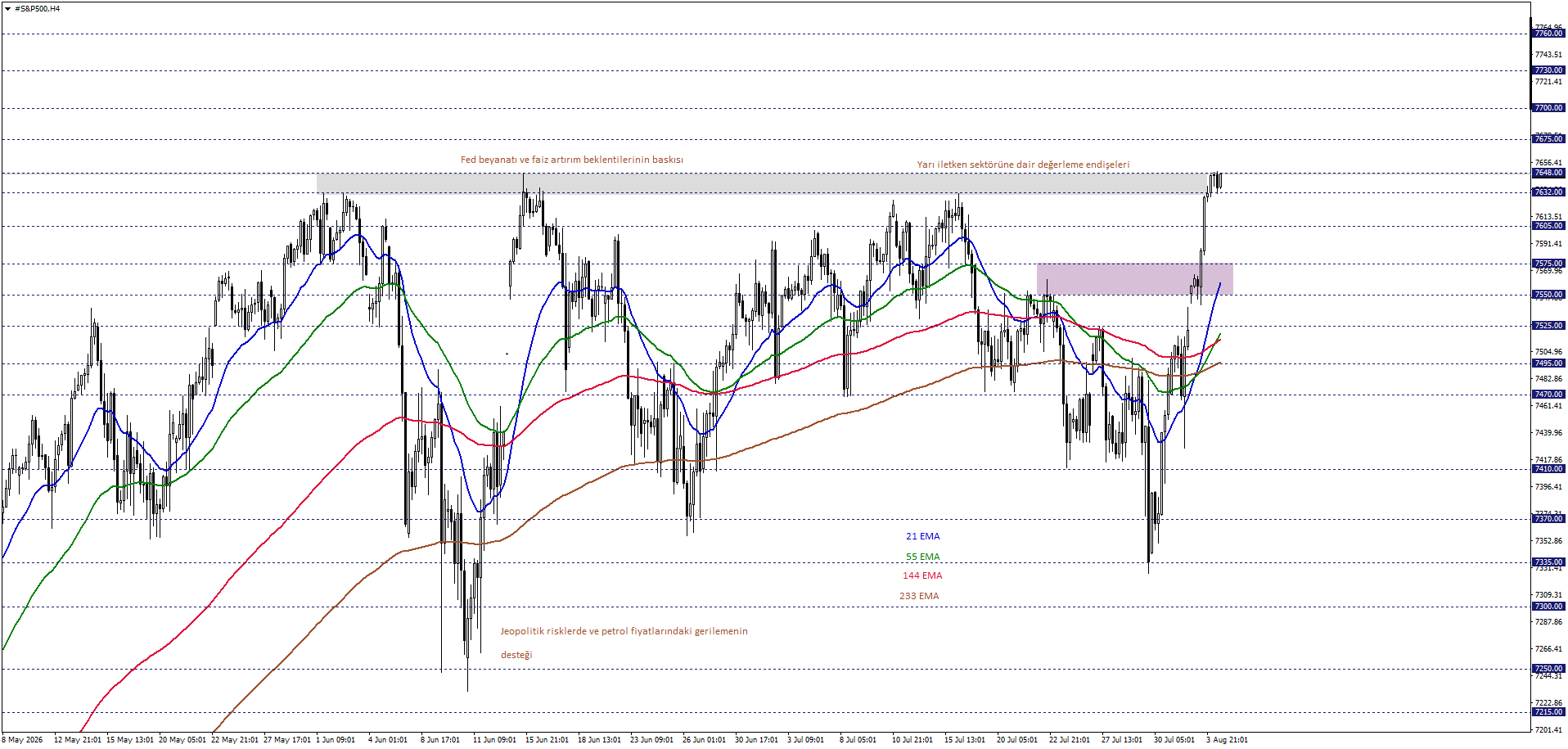Click the 144 EMA legend label
Image resolution: width=1568 pixels, height=749 pixels.
[x=922, y=576]
